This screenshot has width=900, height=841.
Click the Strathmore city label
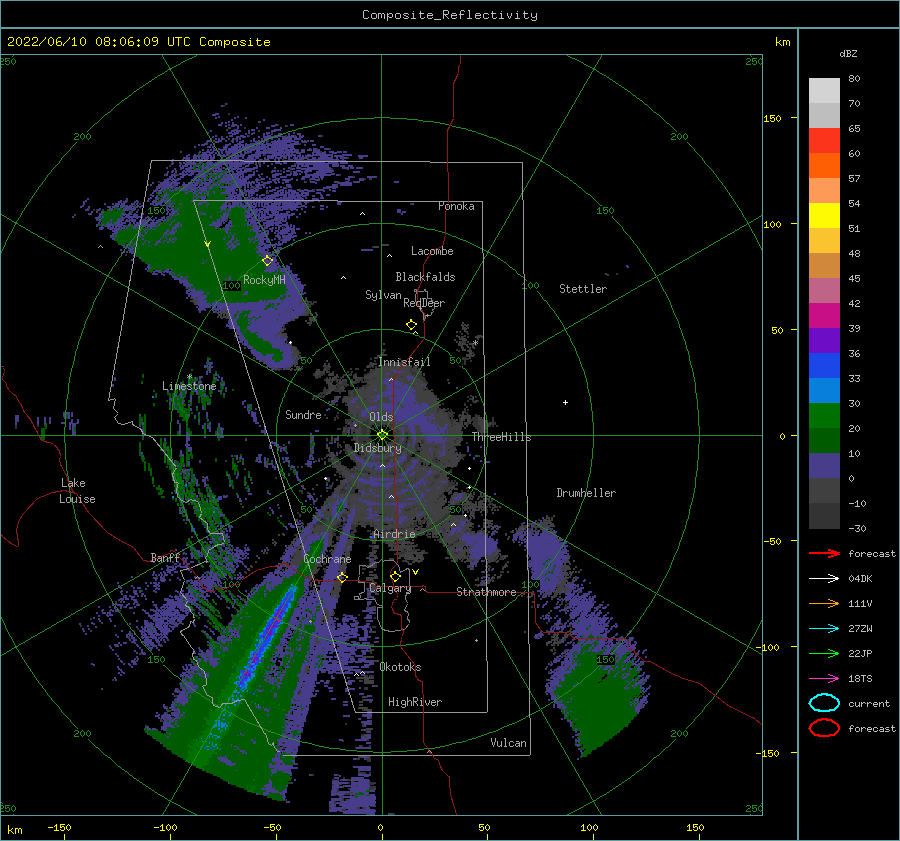pyautogui.click(x=486, y=592)
